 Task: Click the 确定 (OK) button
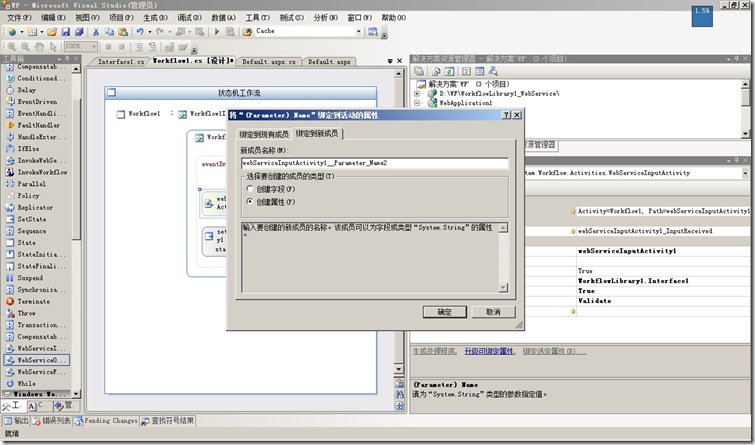[444, 312]
